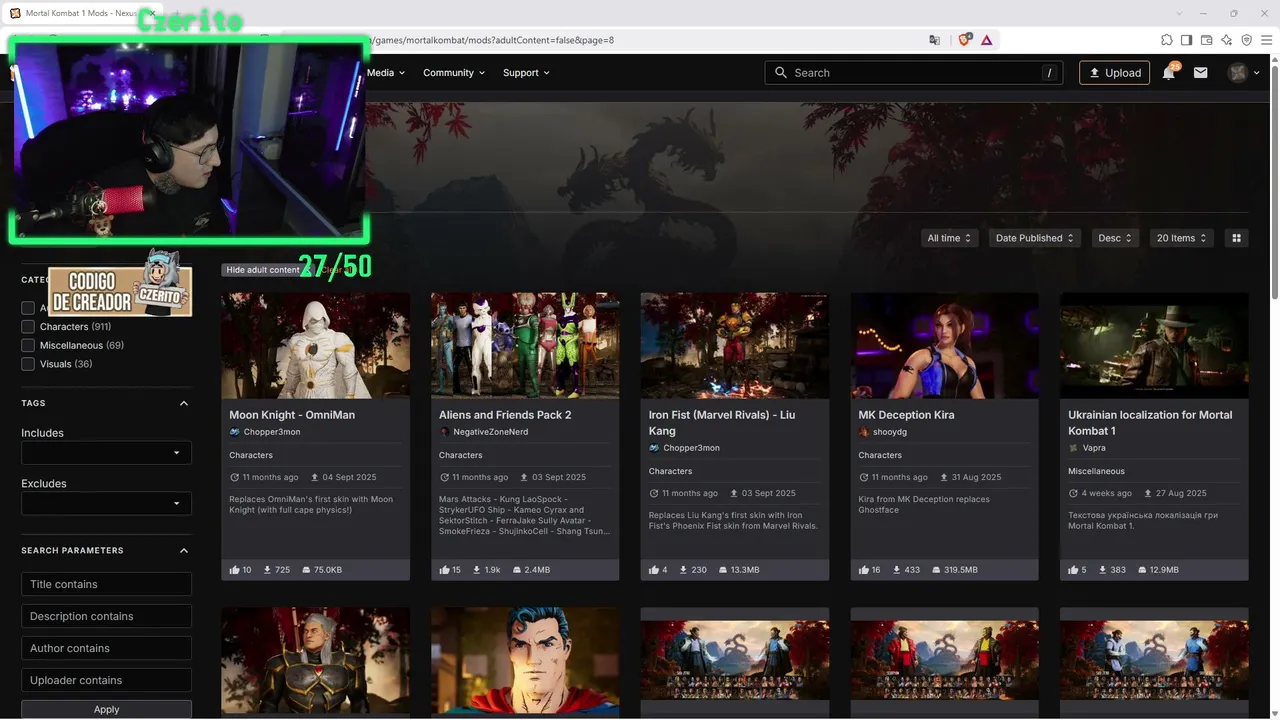This screenshot has height=720, width=1280.
Task: Open the Excludes tags dropdown
Action: click(106, 503)
